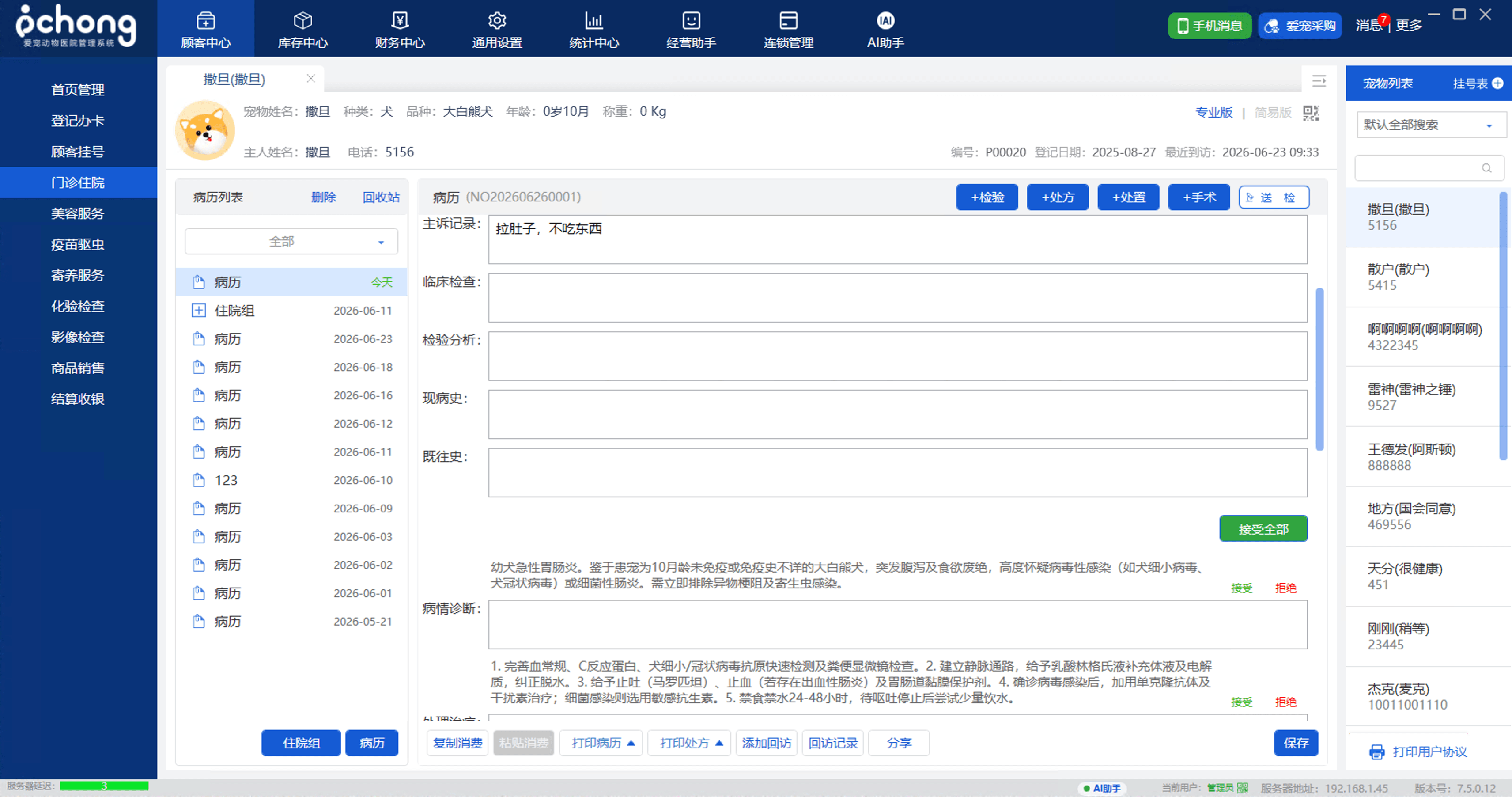This screenshot has height=797, width=1512.
Task: Open the 顾客中心 module icon
Action: [205, 21]
